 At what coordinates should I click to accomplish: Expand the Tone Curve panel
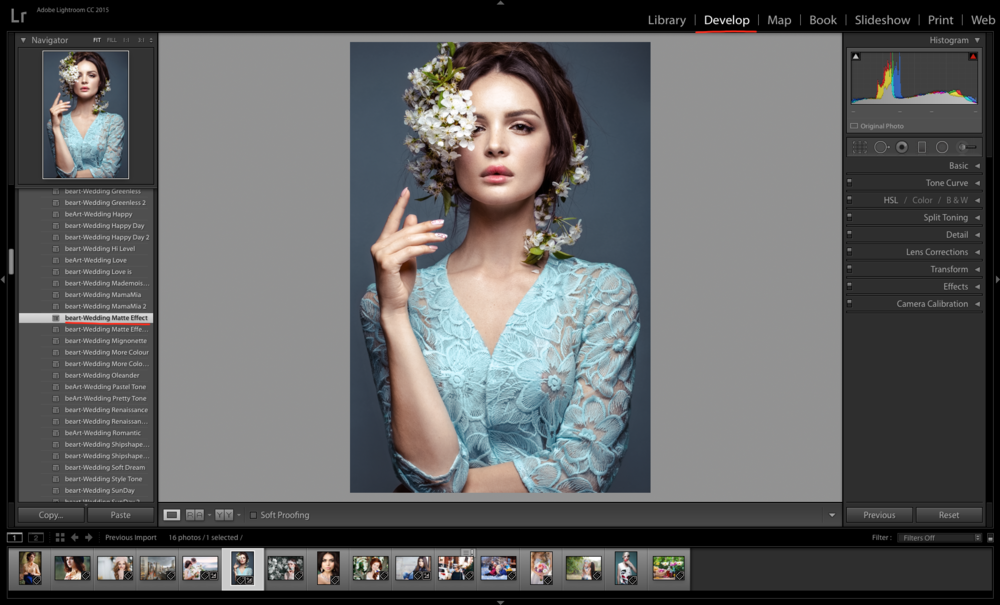tap(946, 183)
